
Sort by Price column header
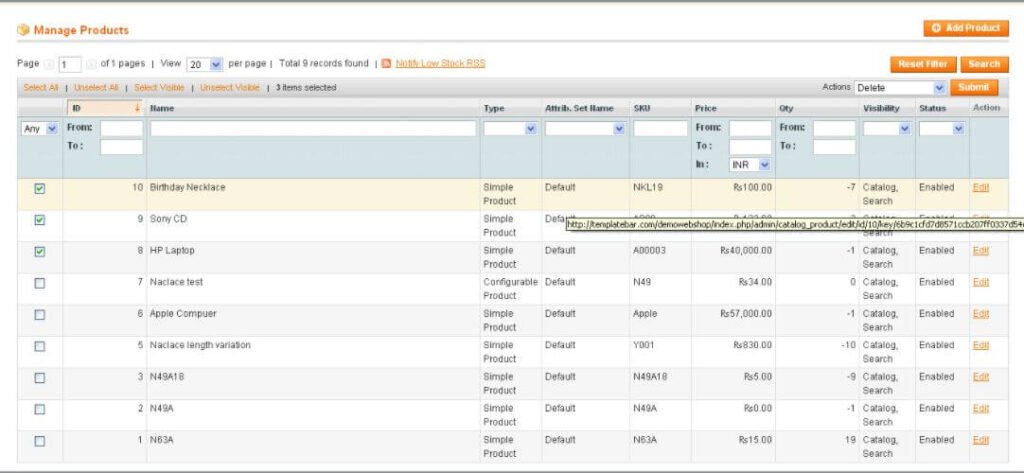point(705,108)
